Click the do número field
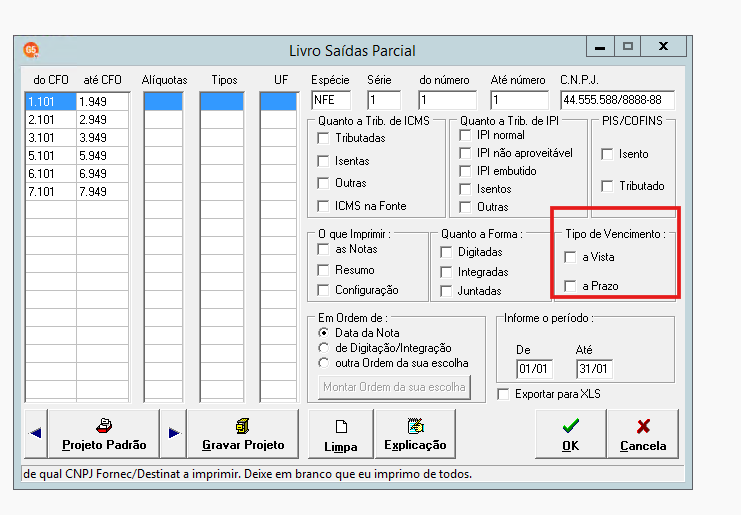Image resolution: width=741 pixels, height=515 pixels. pyautogui.click(x=448, y=100)
